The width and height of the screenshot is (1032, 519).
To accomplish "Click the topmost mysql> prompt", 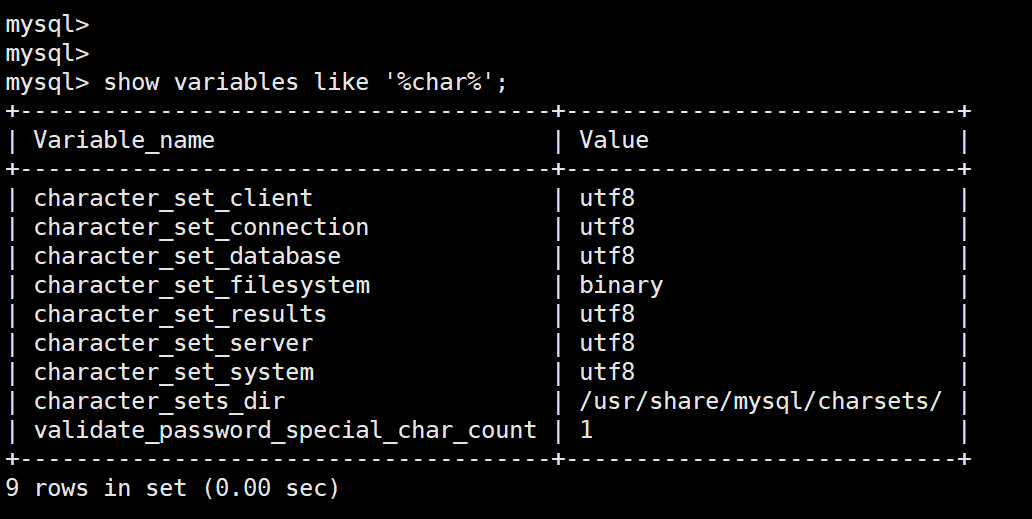I will pos(47,24).
